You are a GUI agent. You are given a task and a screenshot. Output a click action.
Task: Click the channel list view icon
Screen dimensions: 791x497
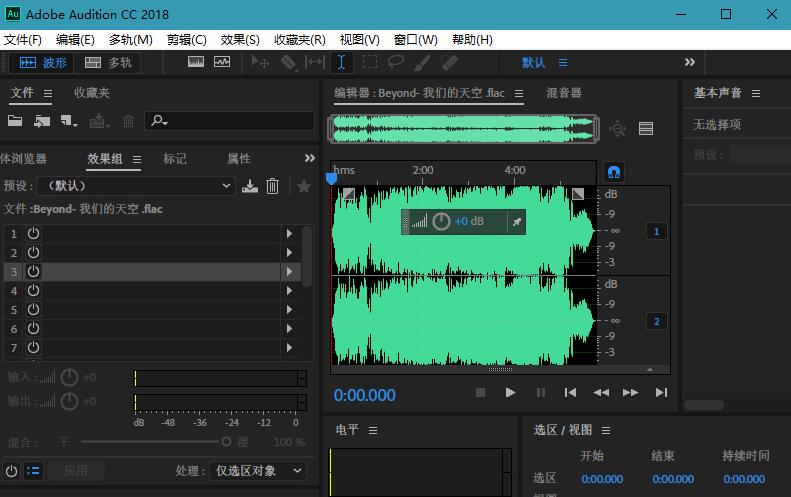646,129
